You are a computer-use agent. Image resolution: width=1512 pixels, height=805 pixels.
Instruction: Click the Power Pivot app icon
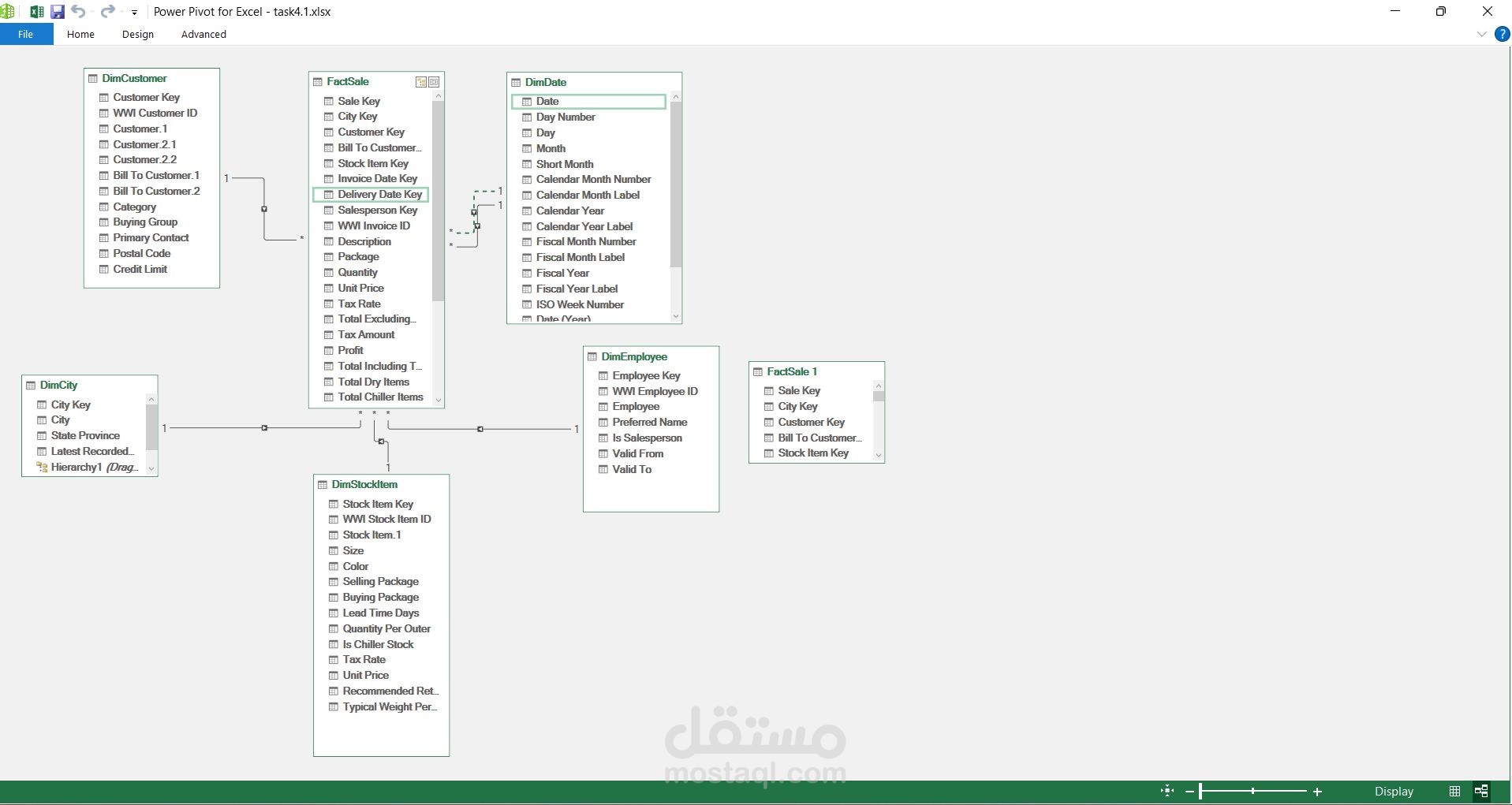pyautogui.click(x=8, y=12)
